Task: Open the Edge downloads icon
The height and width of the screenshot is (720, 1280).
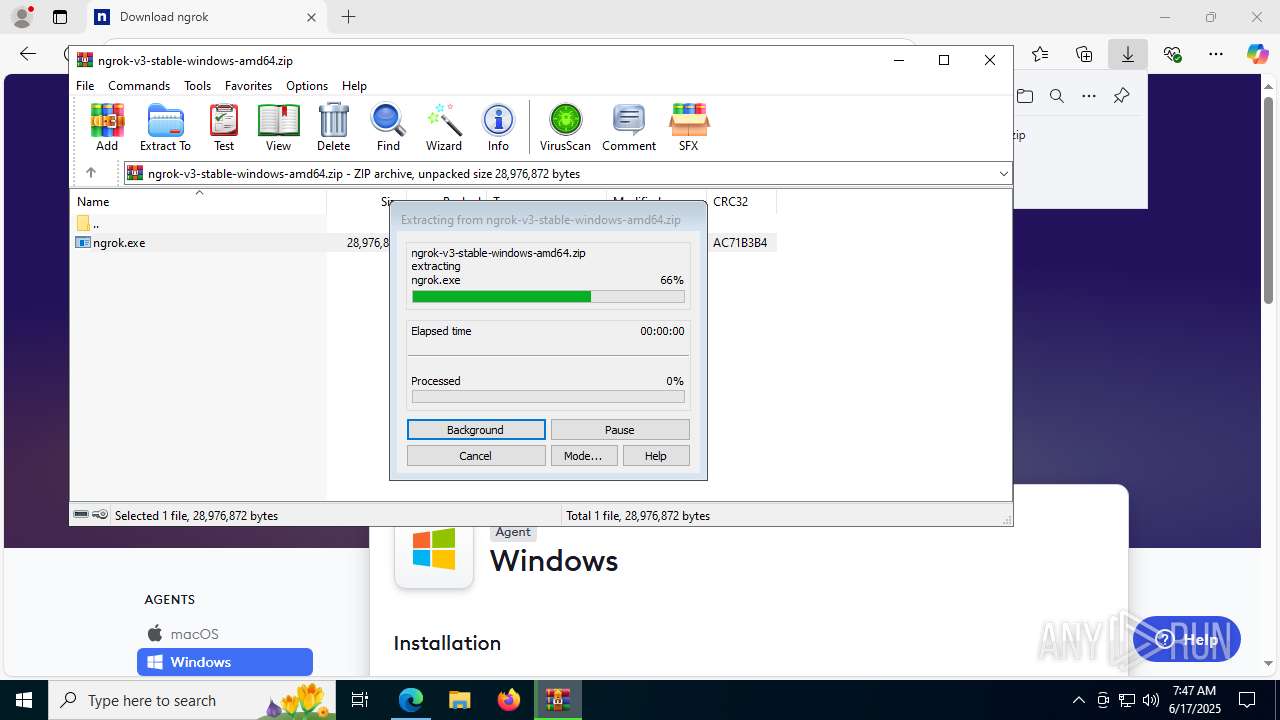Action: click(1128, 54)
